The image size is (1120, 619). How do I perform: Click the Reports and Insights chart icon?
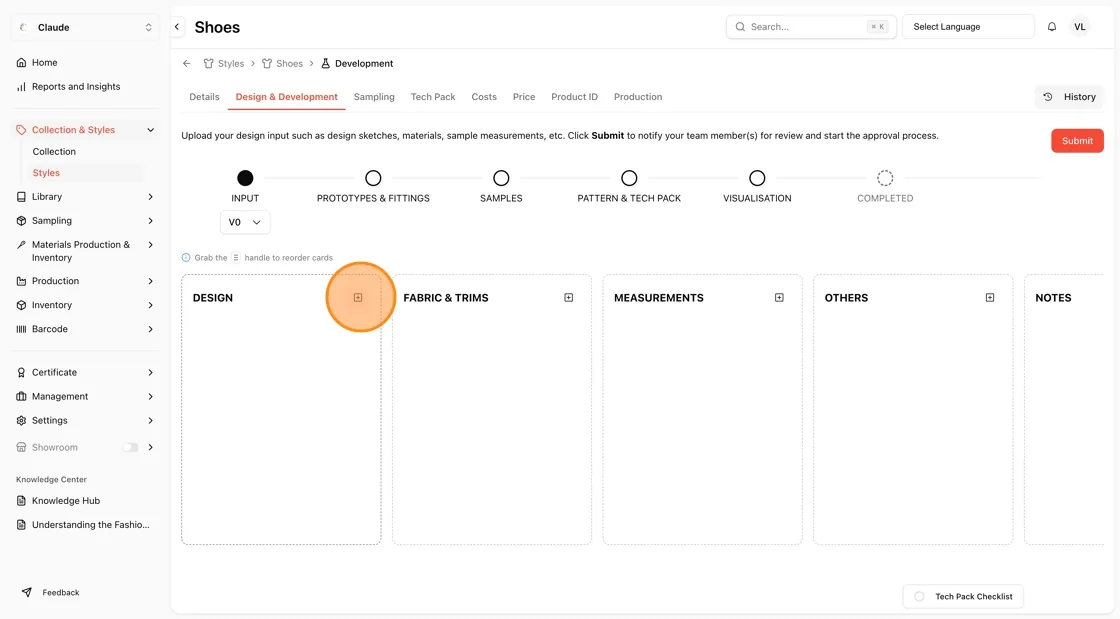(x=21, y=86)
